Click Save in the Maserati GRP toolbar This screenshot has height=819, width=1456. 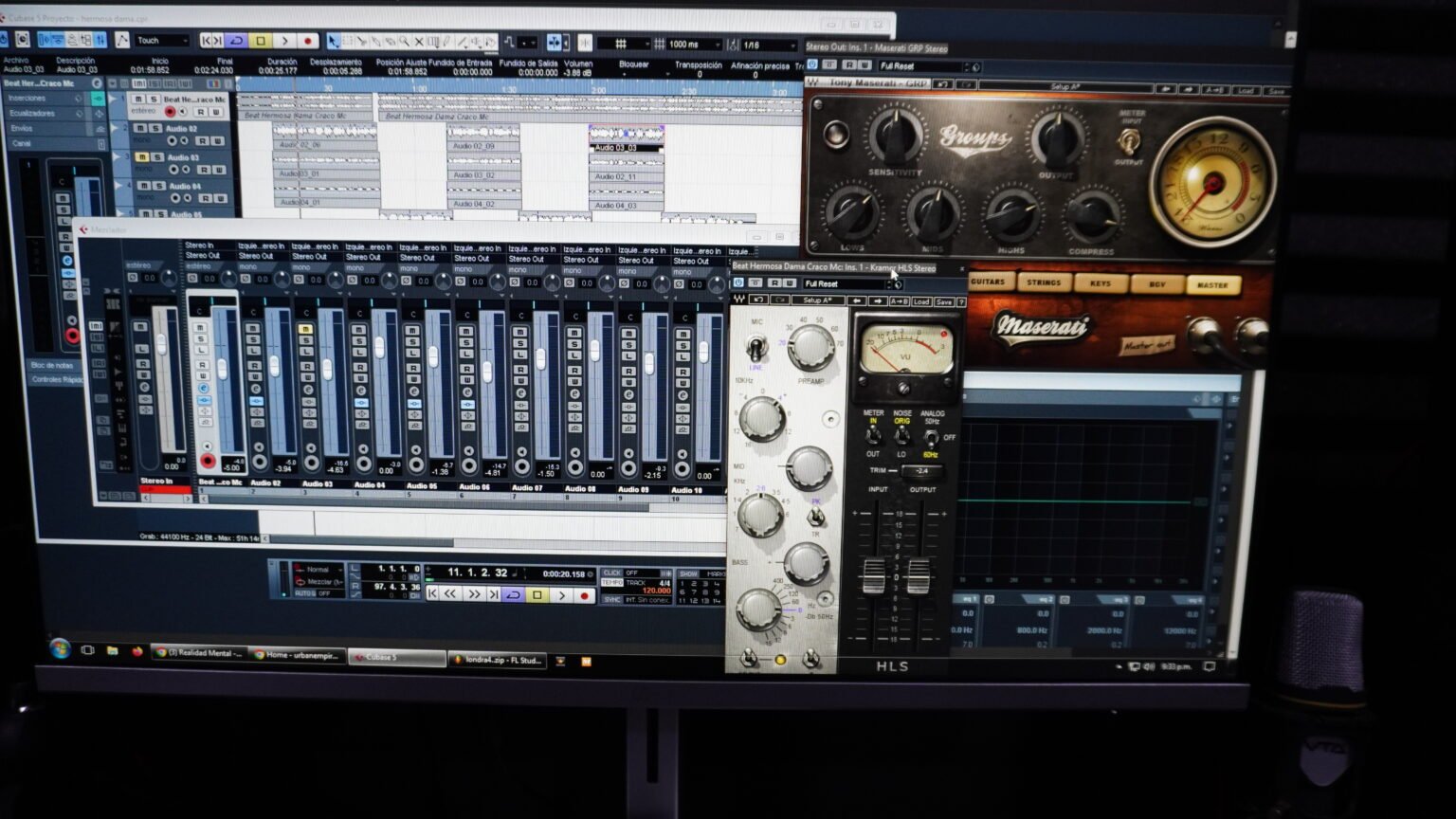coord(1276,91)
